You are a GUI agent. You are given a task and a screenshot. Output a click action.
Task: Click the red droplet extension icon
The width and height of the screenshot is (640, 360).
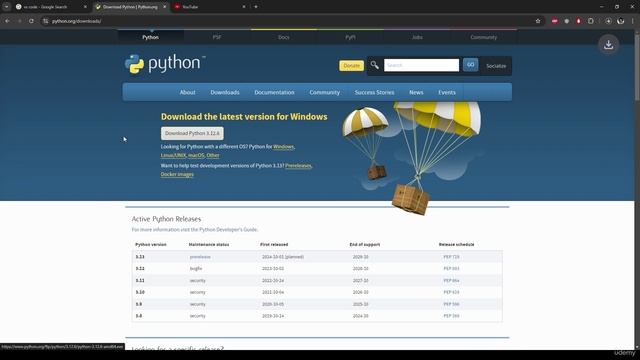click(x=578, y=21)
